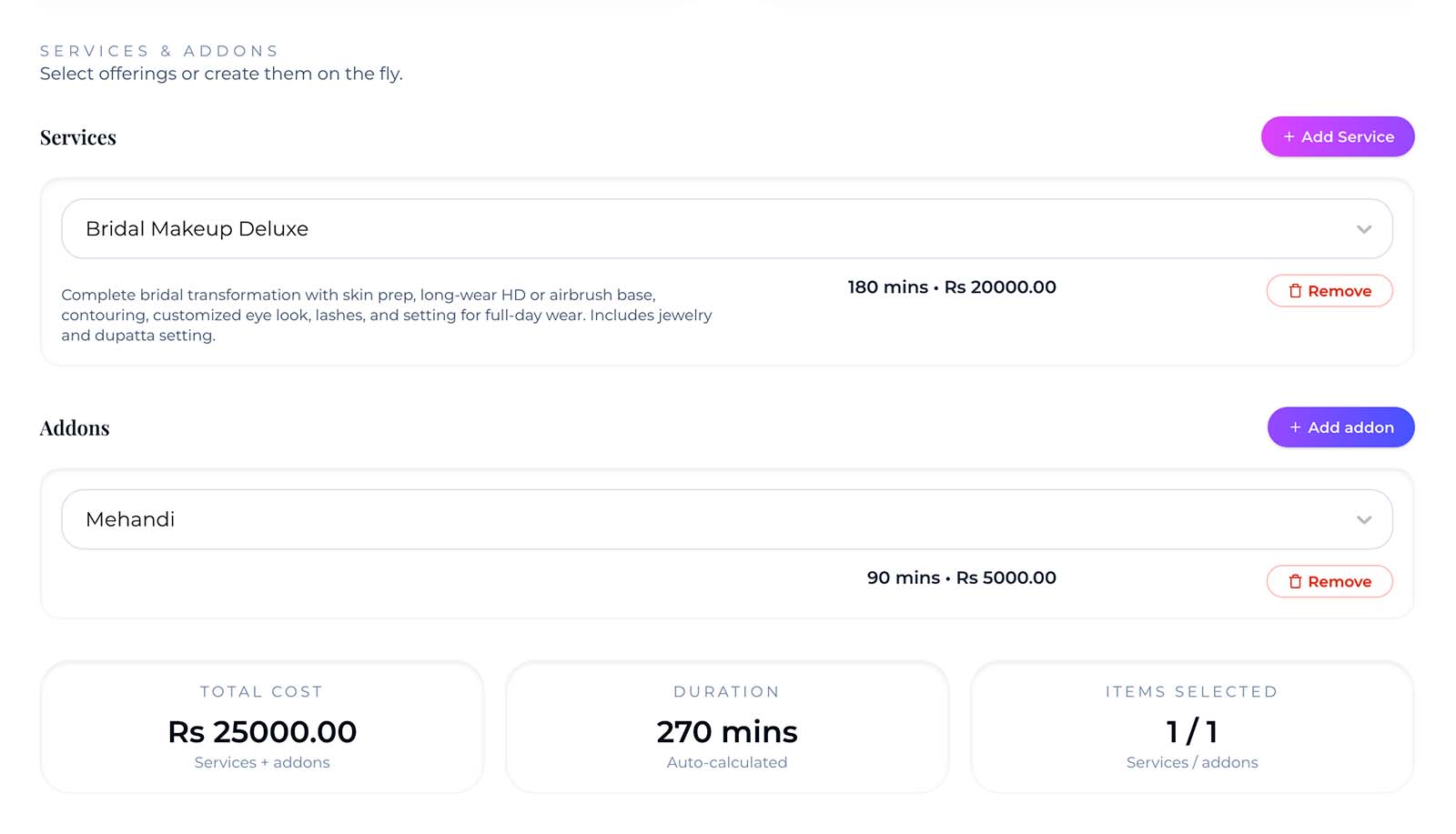The image size is (1456, 834).
Task: Click trash icon to remove Mehandi addon
Action: 1295,582
